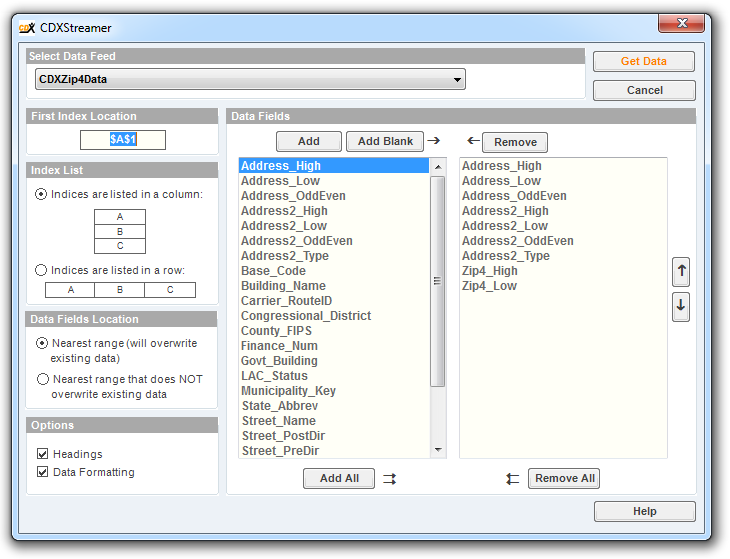Select Finance_Num in the available list
Screen dimensions: 730x559
333,346
